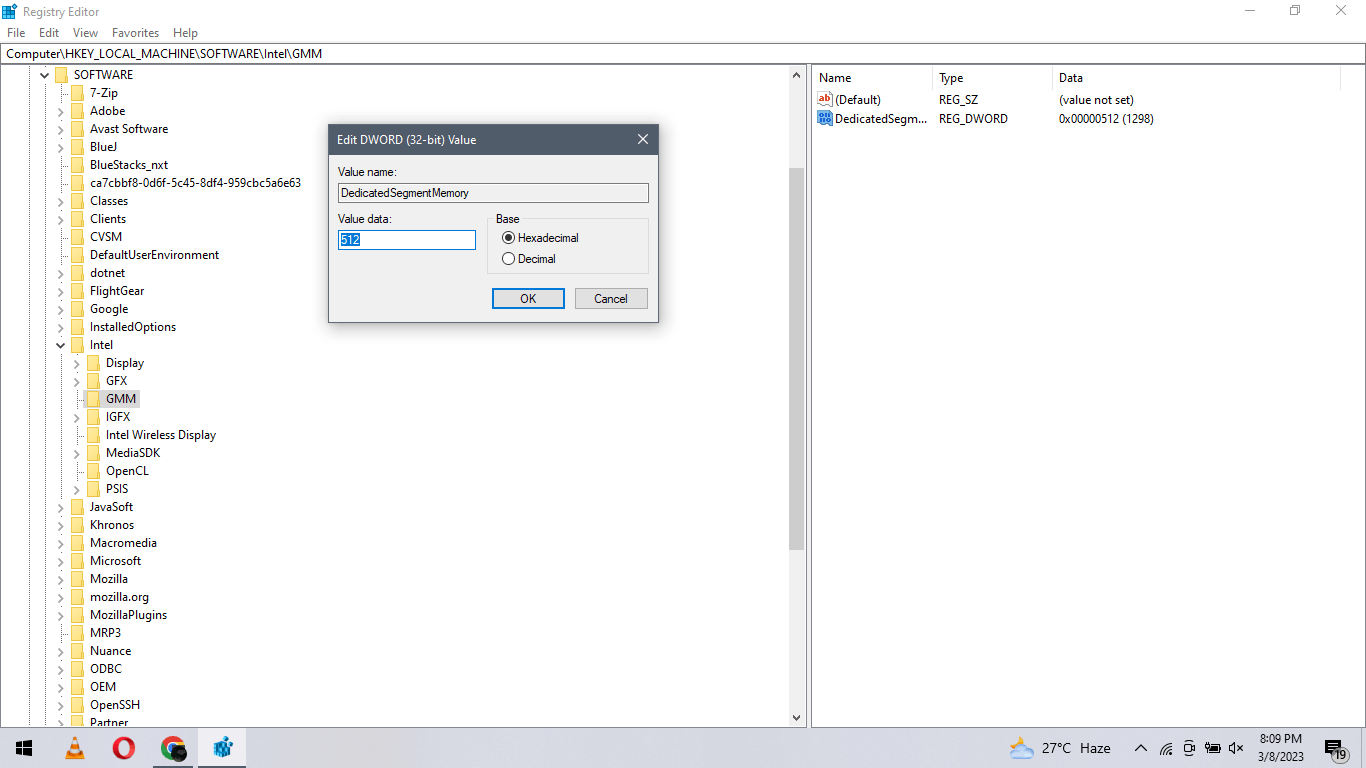Expand the GFX key
Viewport: 1366px width, 768px height.
tap(76, 381)
